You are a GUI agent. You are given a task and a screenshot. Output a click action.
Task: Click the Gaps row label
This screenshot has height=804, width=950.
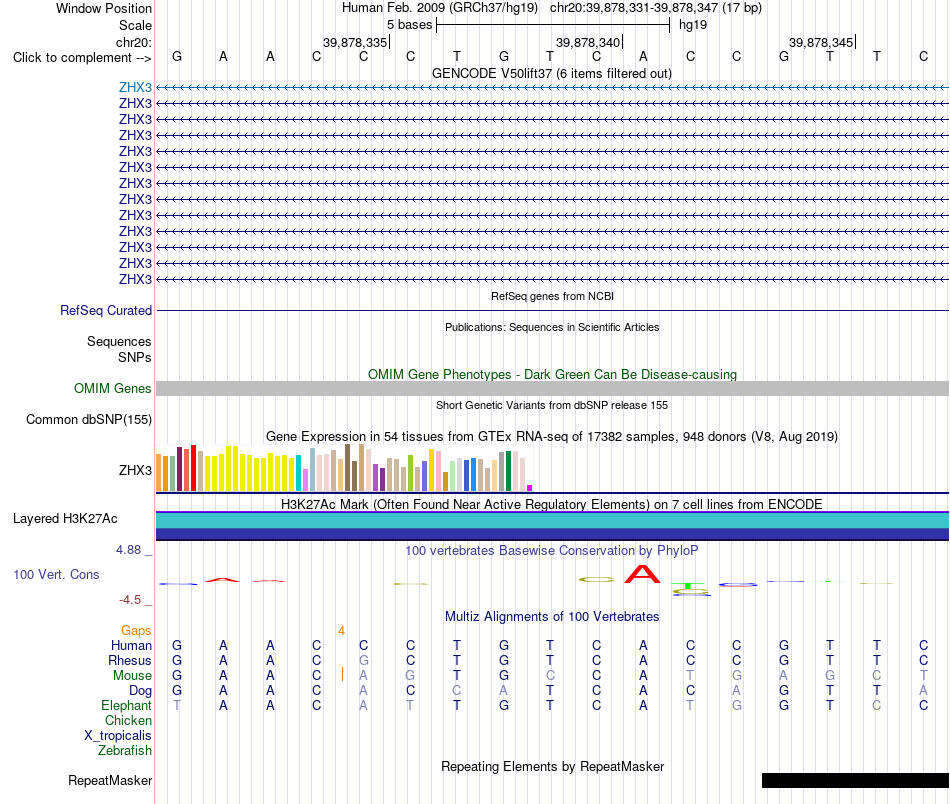point(136,631)
